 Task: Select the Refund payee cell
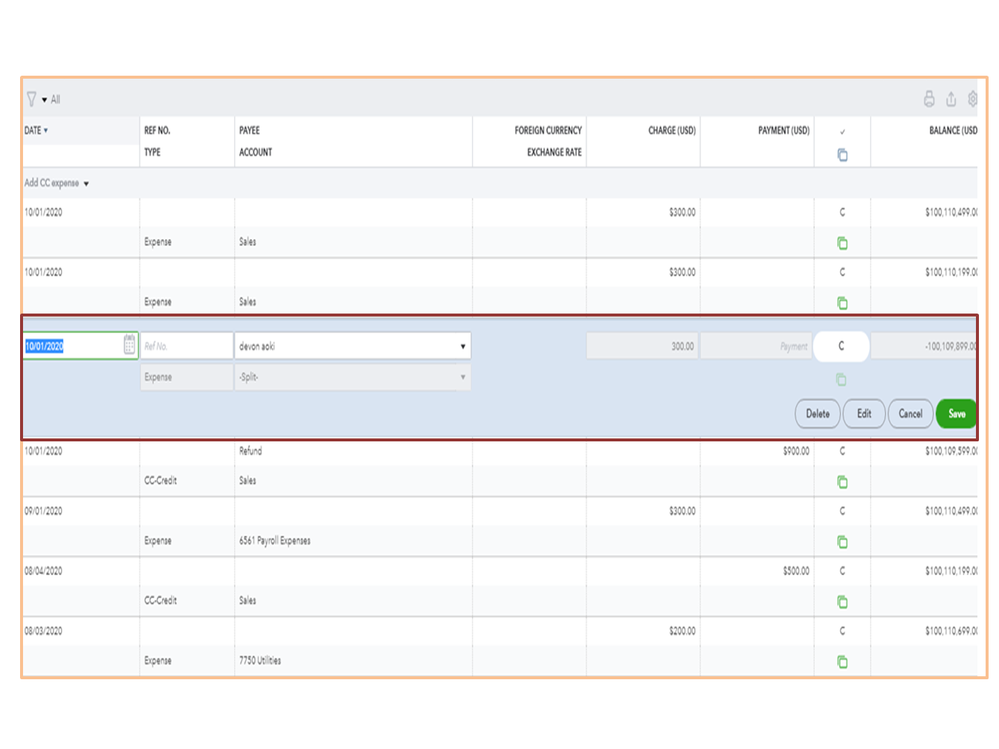[x=250, y=451]
